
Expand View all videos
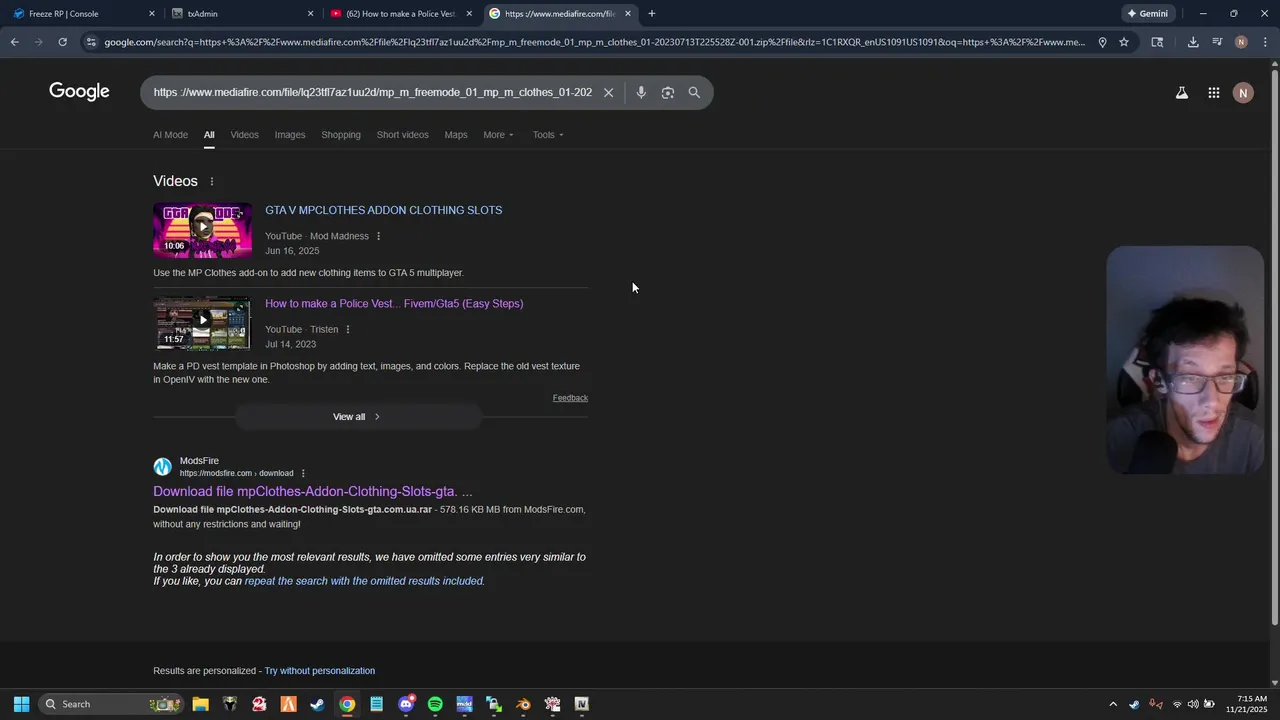click(x=358, y=417)
